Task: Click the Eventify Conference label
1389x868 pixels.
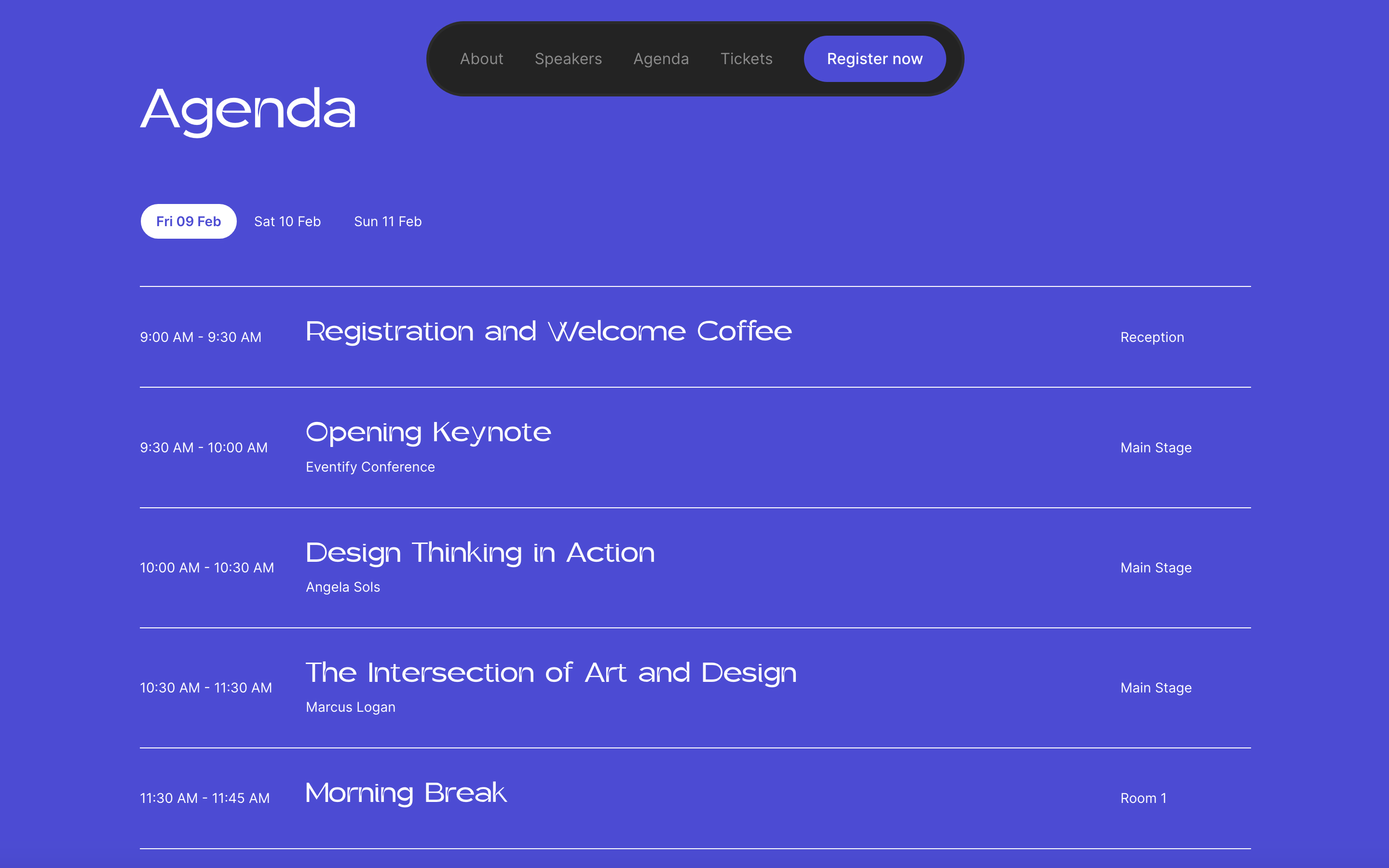Action: tap(370, 467)
